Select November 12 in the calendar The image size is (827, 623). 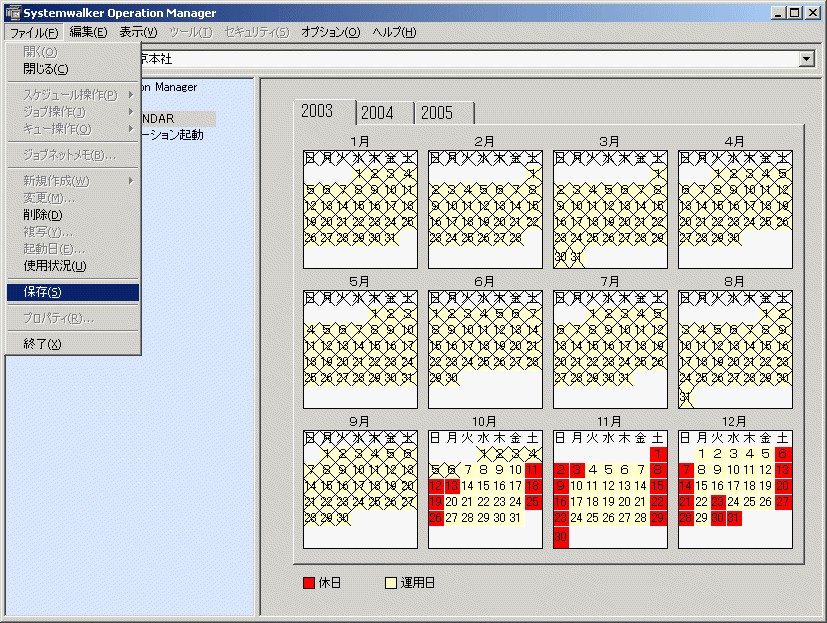tap(609, 486)
